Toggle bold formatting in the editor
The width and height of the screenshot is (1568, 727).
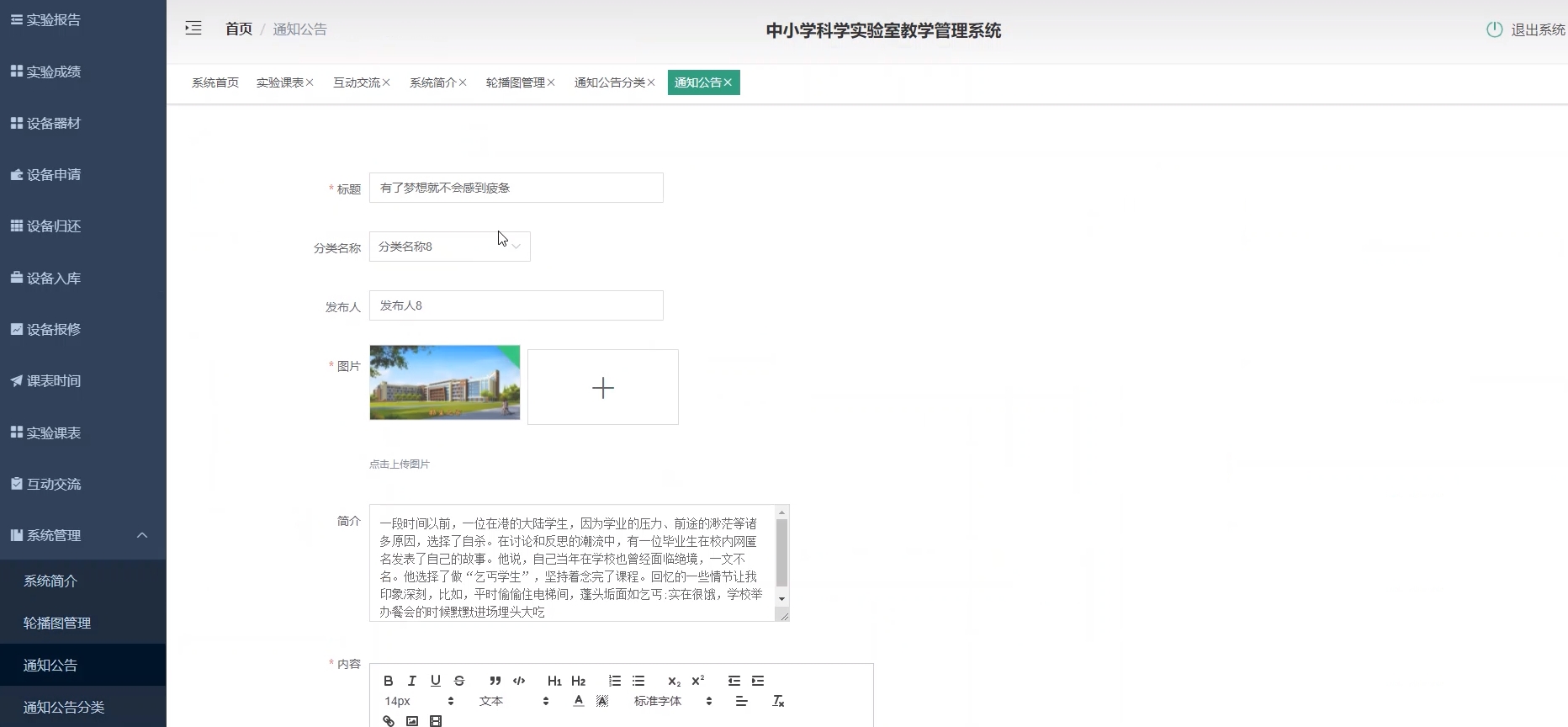(x=388, y=681)
